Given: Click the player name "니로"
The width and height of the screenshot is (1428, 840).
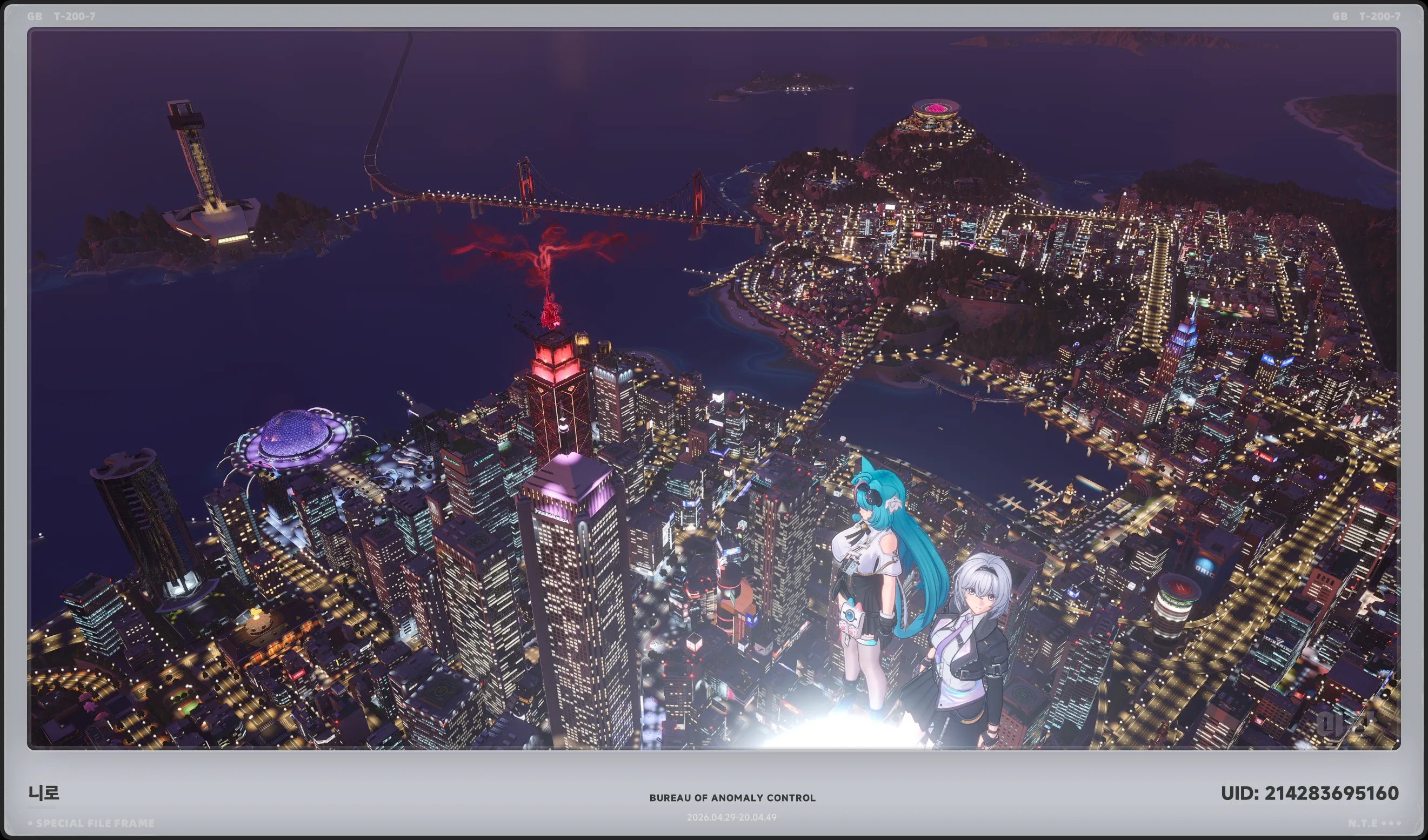Looking at the screenshot, I should [x=44, y=793].
